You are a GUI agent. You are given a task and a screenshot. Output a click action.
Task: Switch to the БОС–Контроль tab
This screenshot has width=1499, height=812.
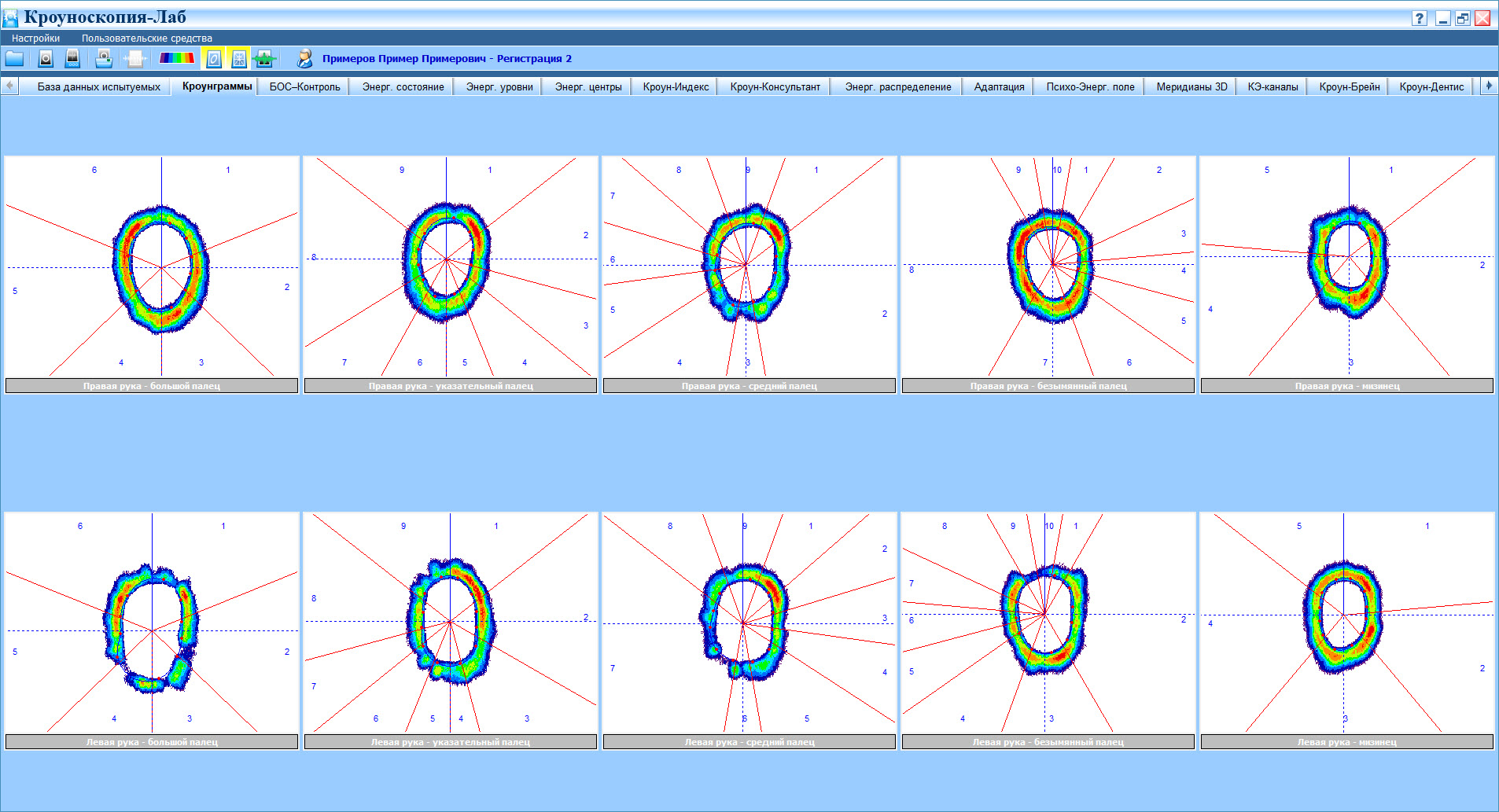point(305,86)
